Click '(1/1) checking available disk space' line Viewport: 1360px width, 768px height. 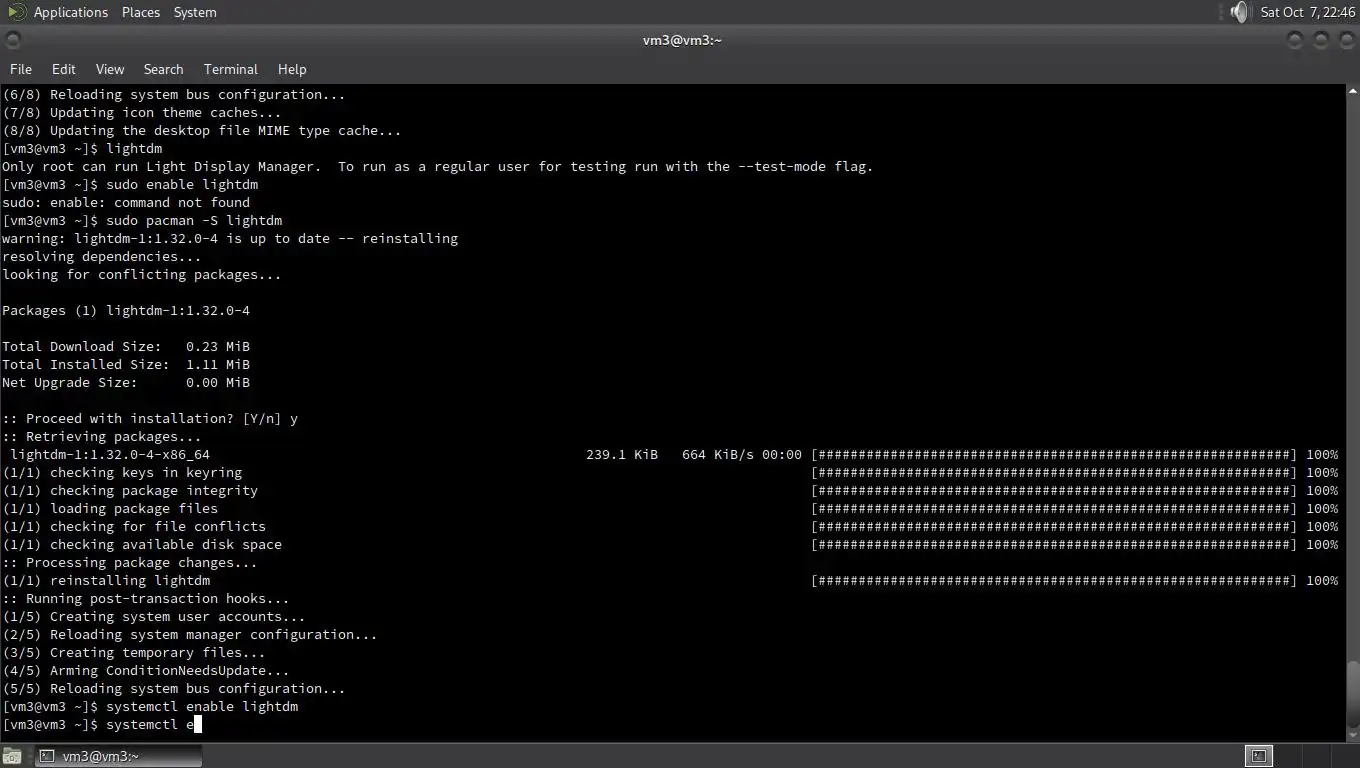(142, 544)
